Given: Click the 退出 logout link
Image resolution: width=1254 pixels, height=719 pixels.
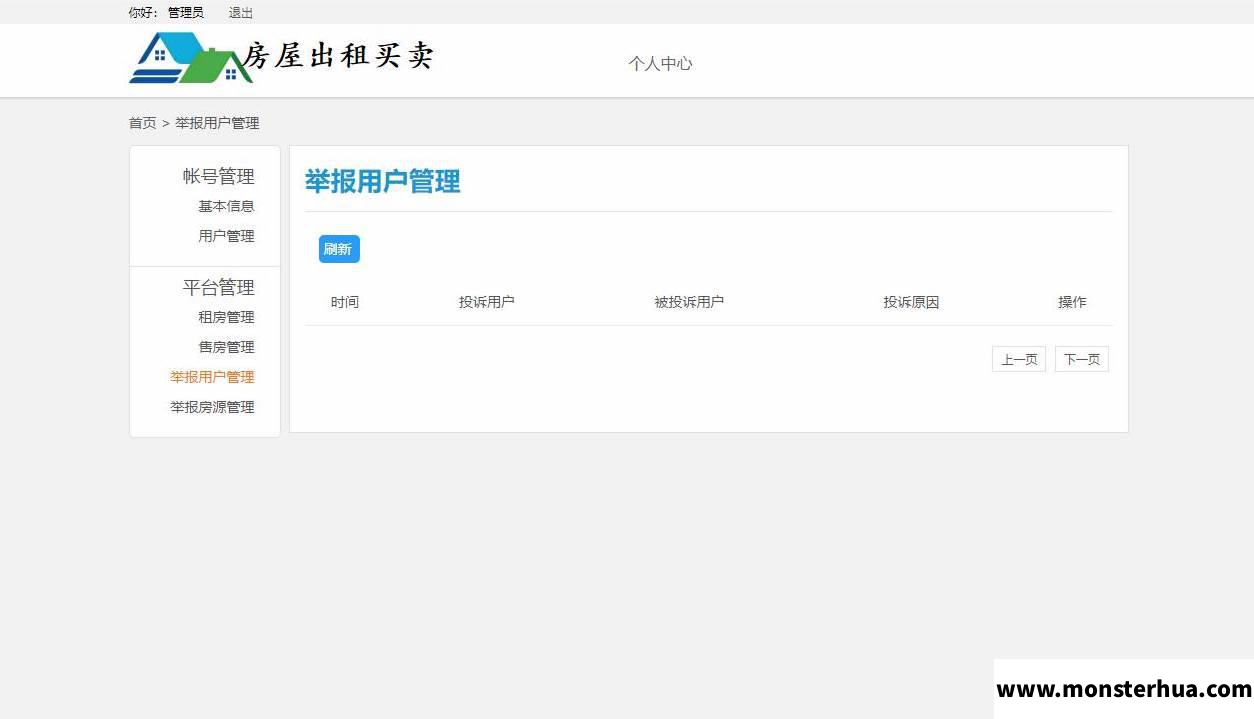Looking at the screenshot, I should [241, 13].
